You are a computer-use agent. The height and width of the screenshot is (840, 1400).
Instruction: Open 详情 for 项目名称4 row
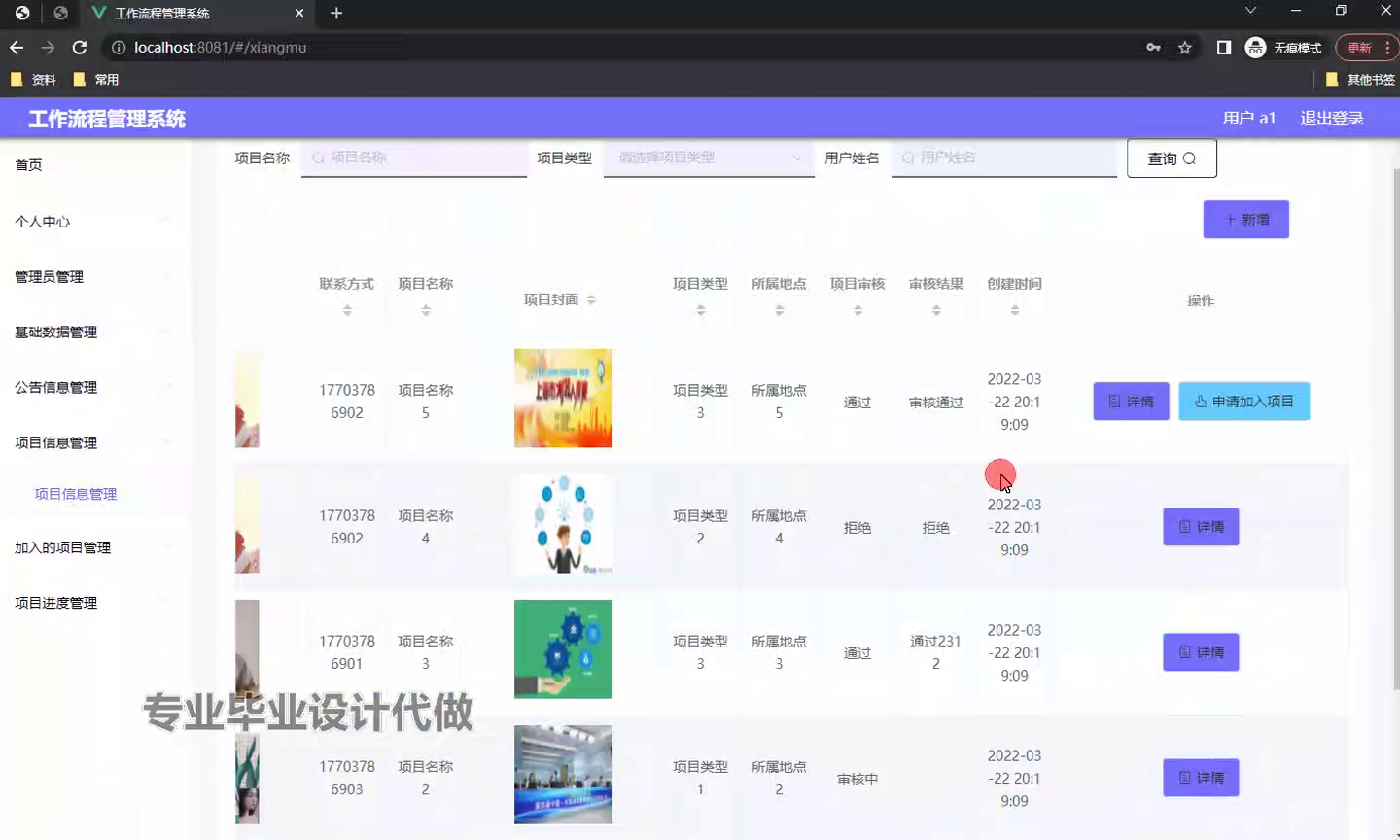(x=1201, y=527)
